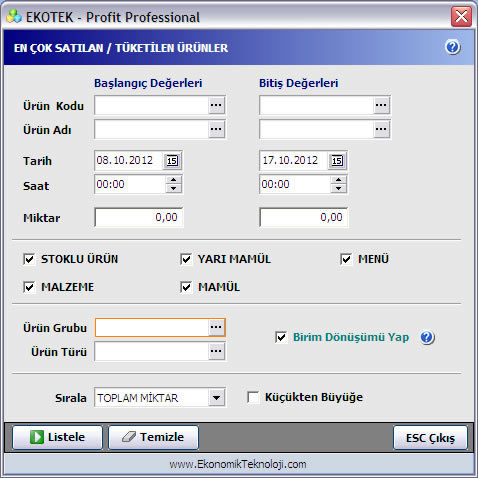This screenshot has width=478, height=478.
Task: Focus end Ürün Adı input field
Action: [317, 129]
